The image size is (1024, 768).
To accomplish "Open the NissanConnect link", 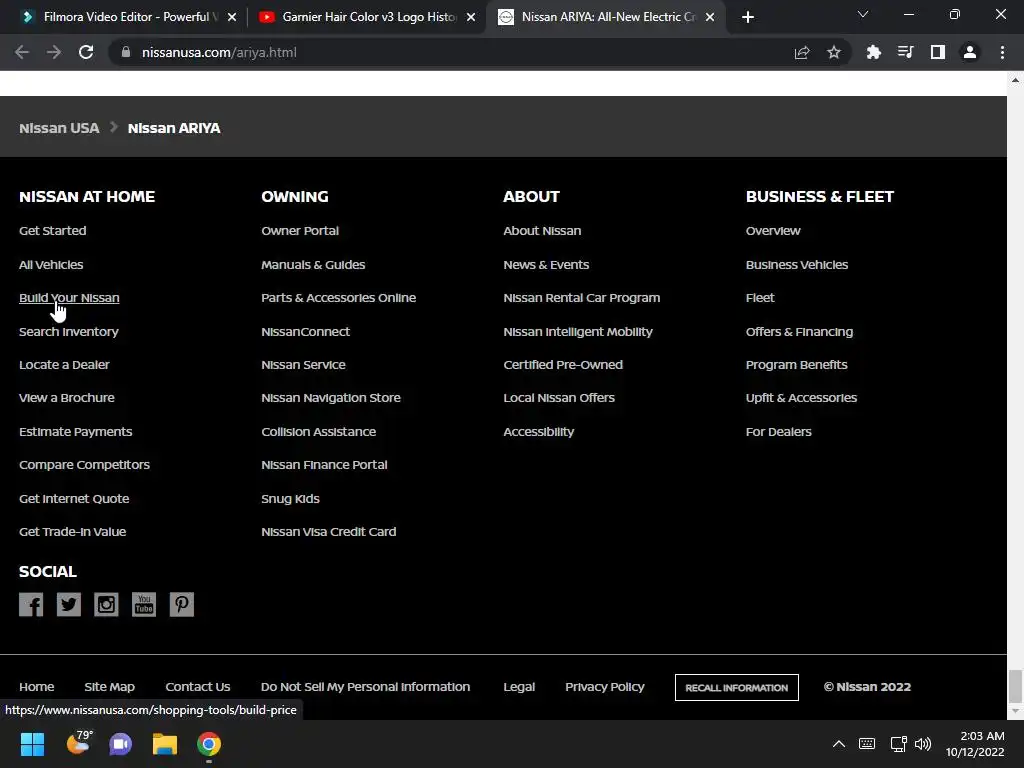I will [x=306, y=332].
